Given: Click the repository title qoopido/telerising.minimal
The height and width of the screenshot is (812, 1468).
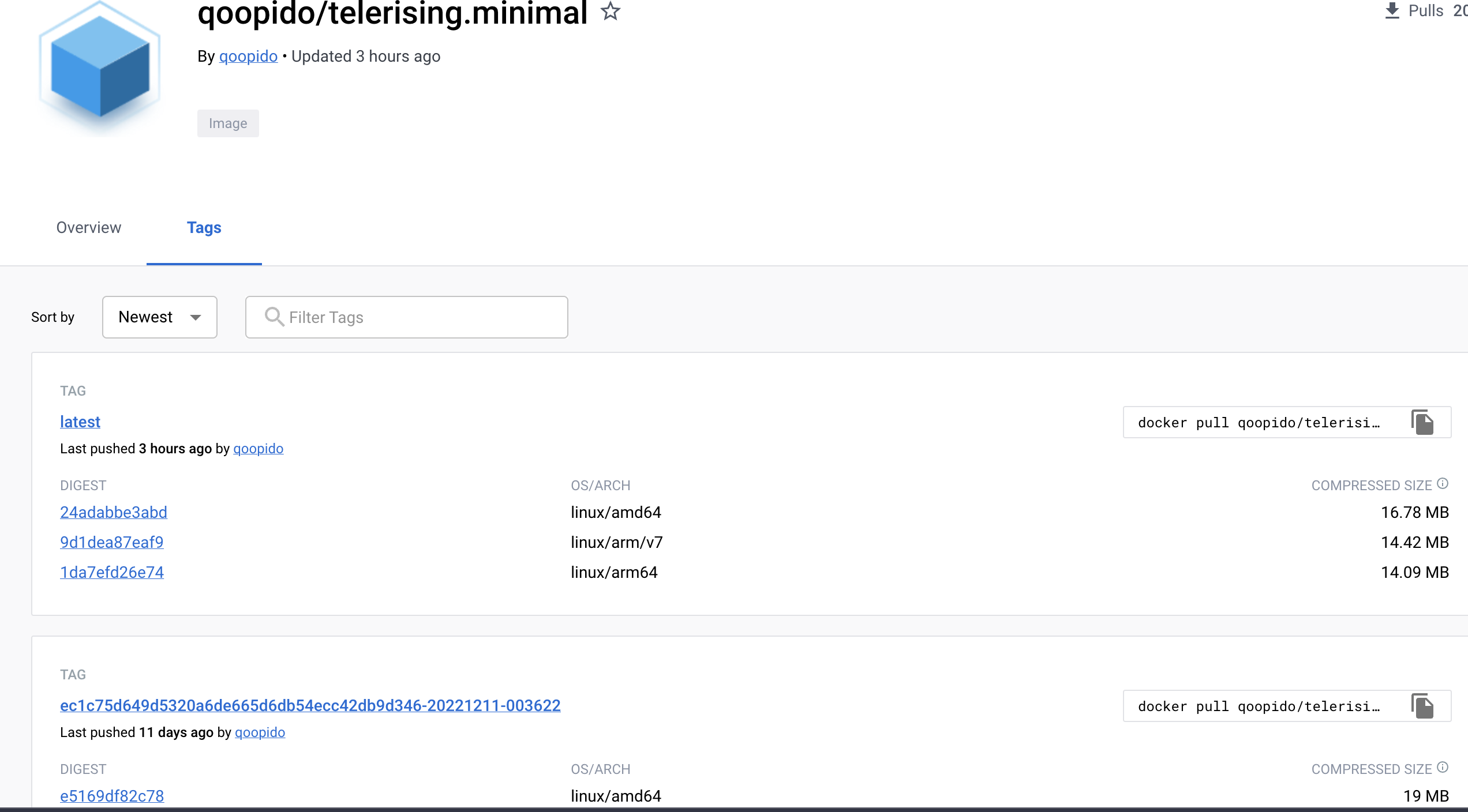Looking at the screenshot, I should pos(392,13).
